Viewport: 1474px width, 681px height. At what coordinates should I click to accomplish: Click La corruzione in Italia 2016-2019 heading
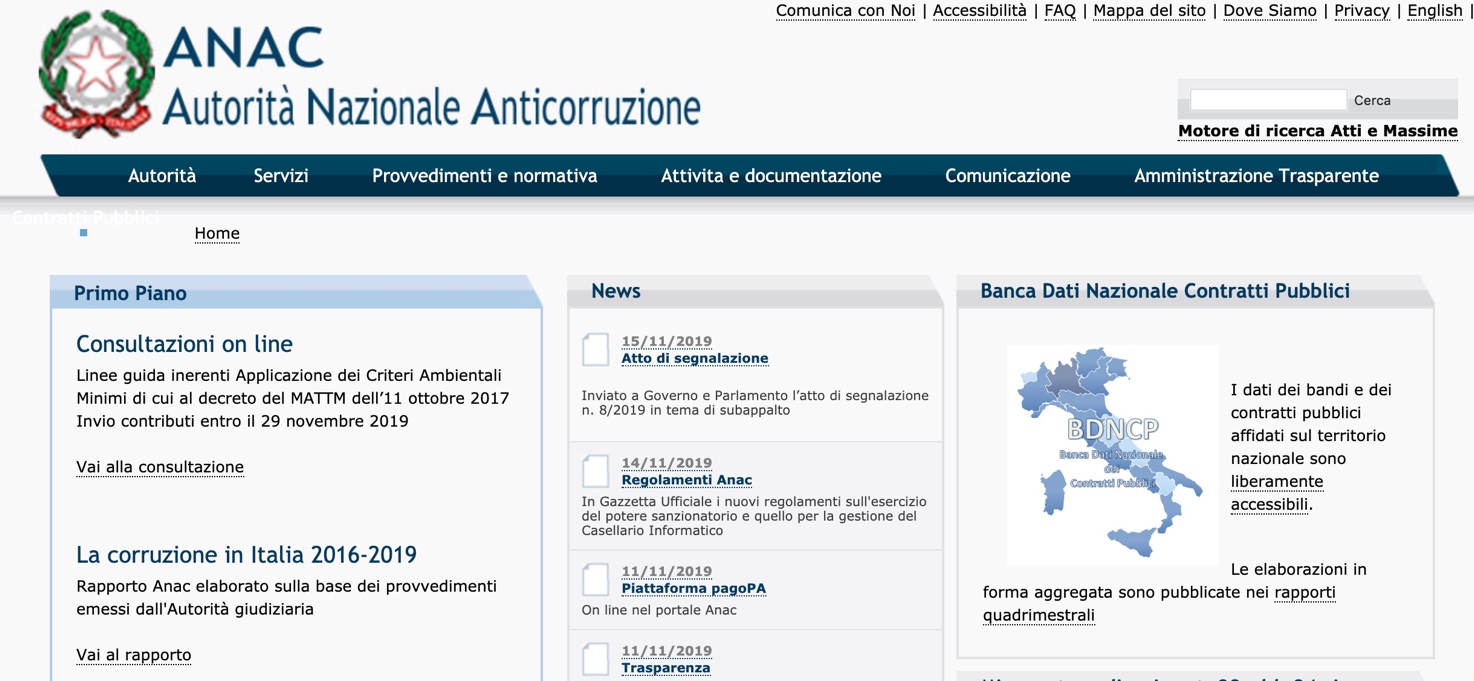(x=247, y=555)
